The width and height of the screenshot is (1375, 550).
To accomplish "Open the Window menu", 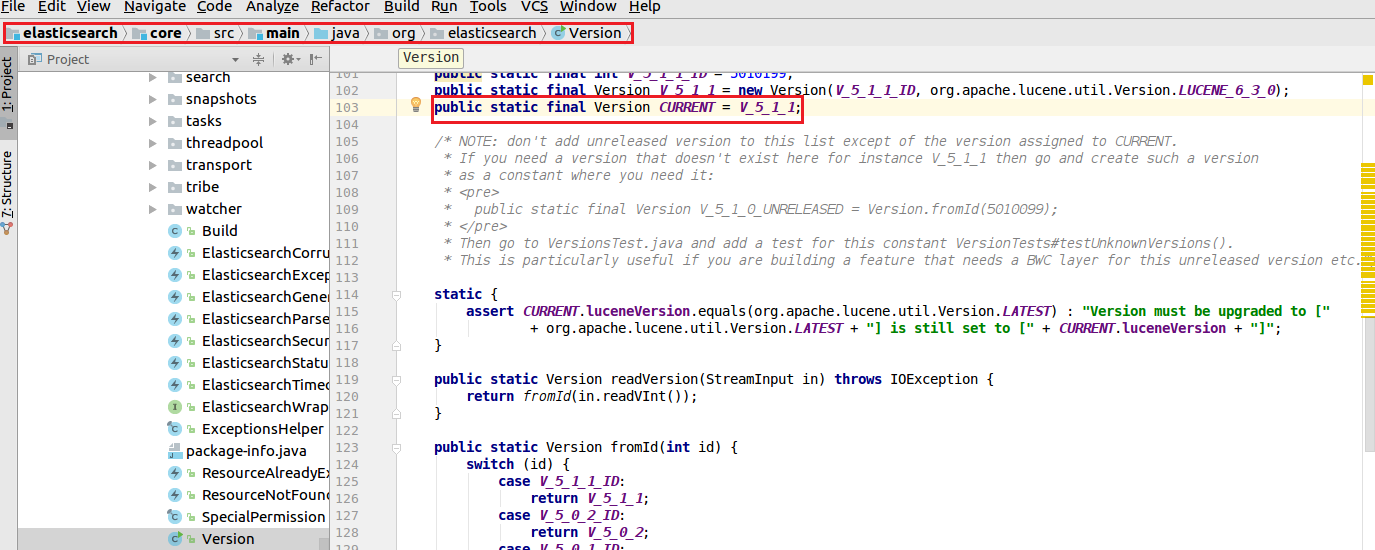I will (x=588, y=7).
